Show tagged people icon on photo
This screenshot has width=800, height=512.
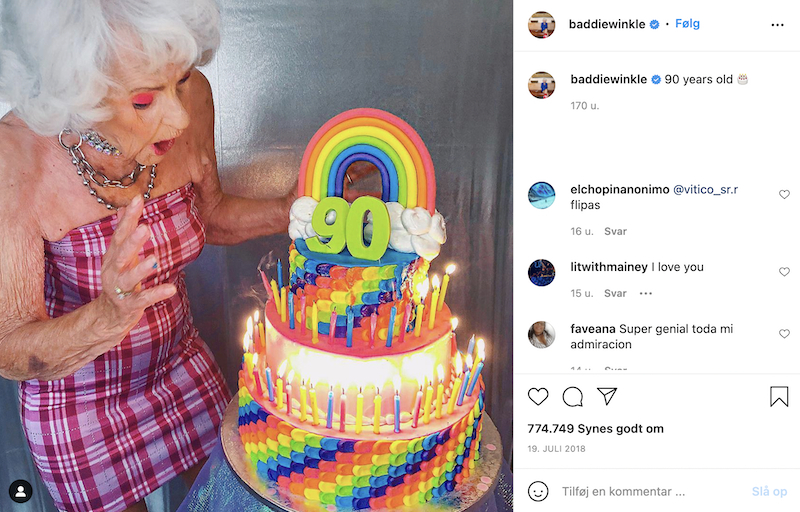tap(20, 491)
